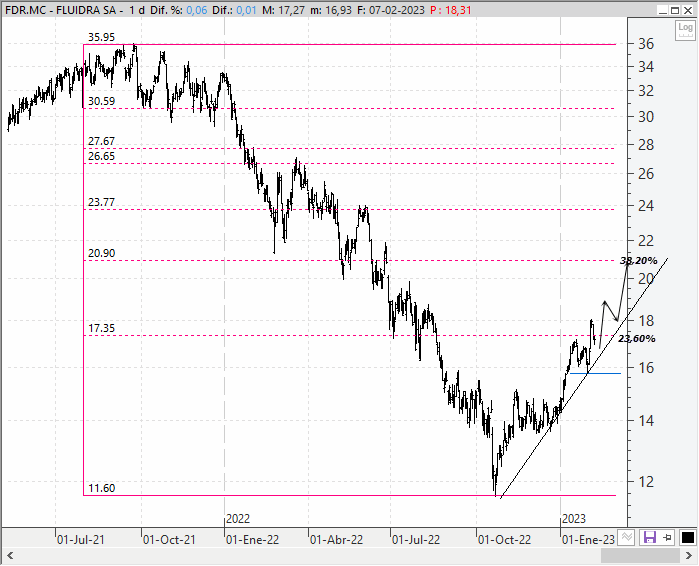Screen dimensions: 699x566
Task: Click the 2022 year marker
Action: [238, 519]
